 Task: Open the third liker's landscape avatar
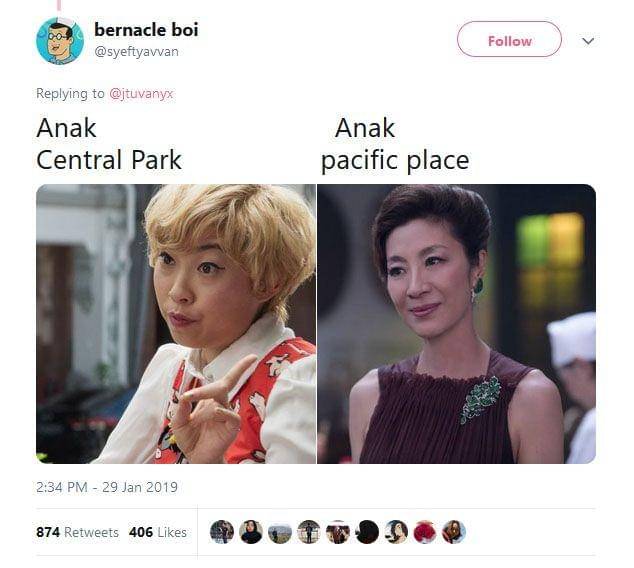coord(280,532)
